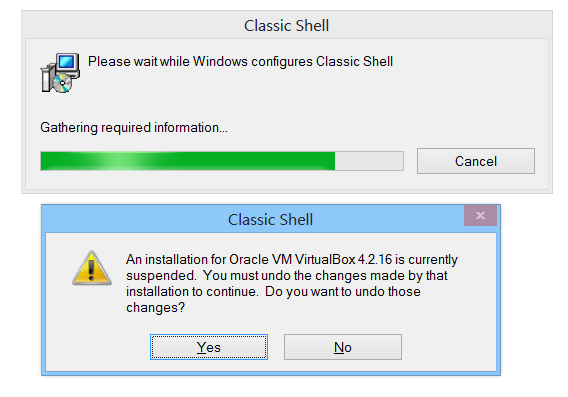This screenshot has width=568, height=397.
Task: Confirm undoing changes with Yes
Action: pyautogui.click(x=209, y=347)
